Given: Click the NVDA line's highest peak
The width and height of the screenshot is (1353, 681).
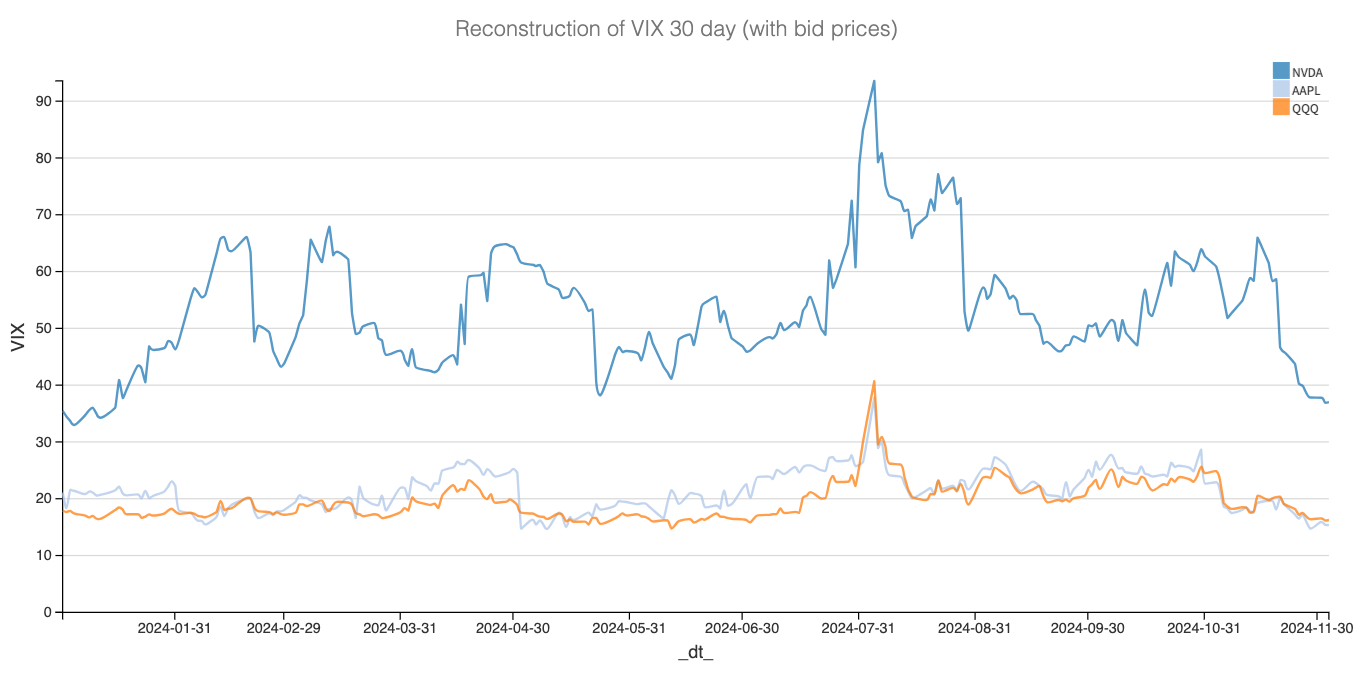Looking at the screenshot, I should coord(874,82).
